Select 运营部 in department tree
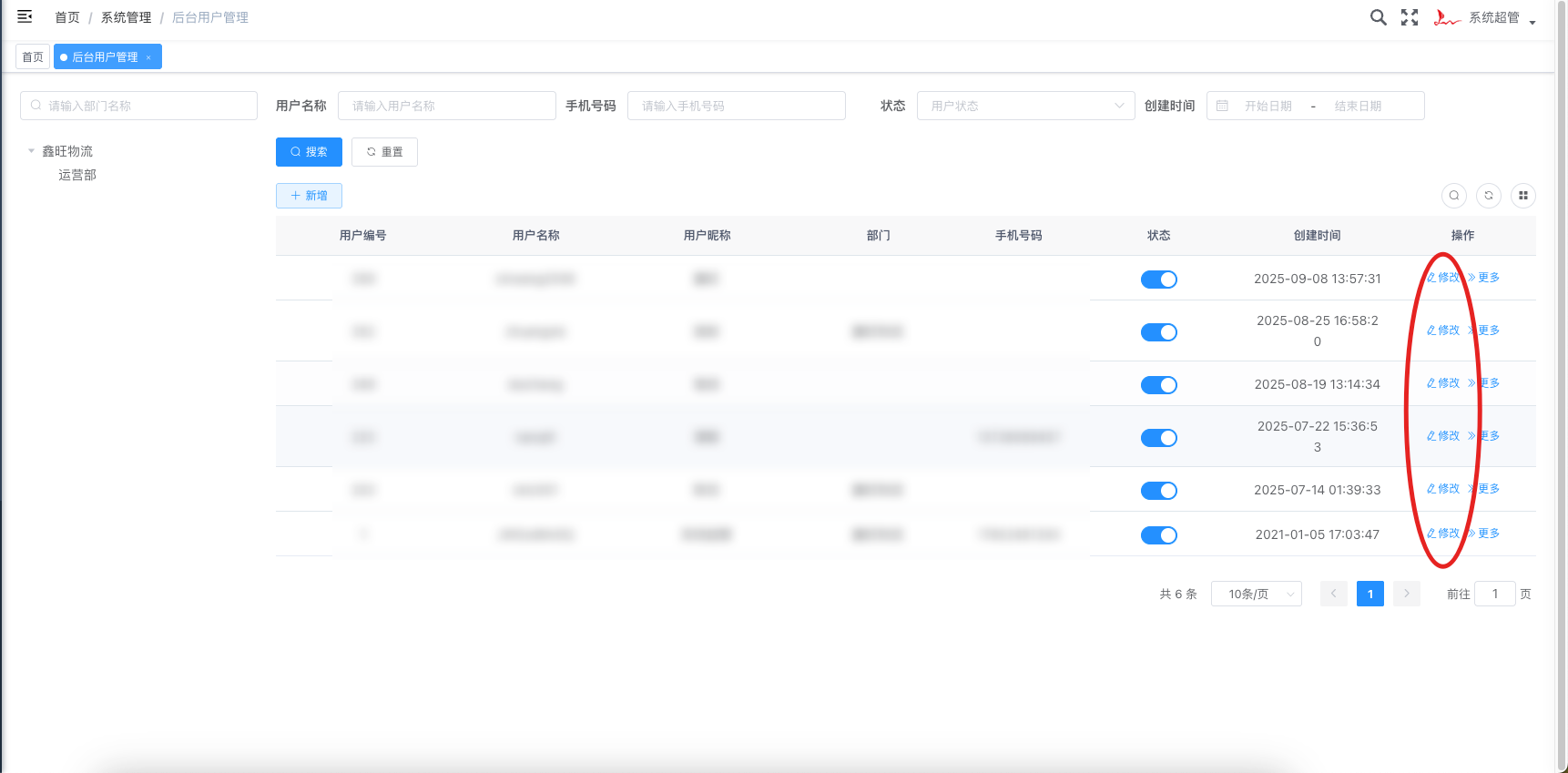1568x773 pixels. [x=77, y=175]
